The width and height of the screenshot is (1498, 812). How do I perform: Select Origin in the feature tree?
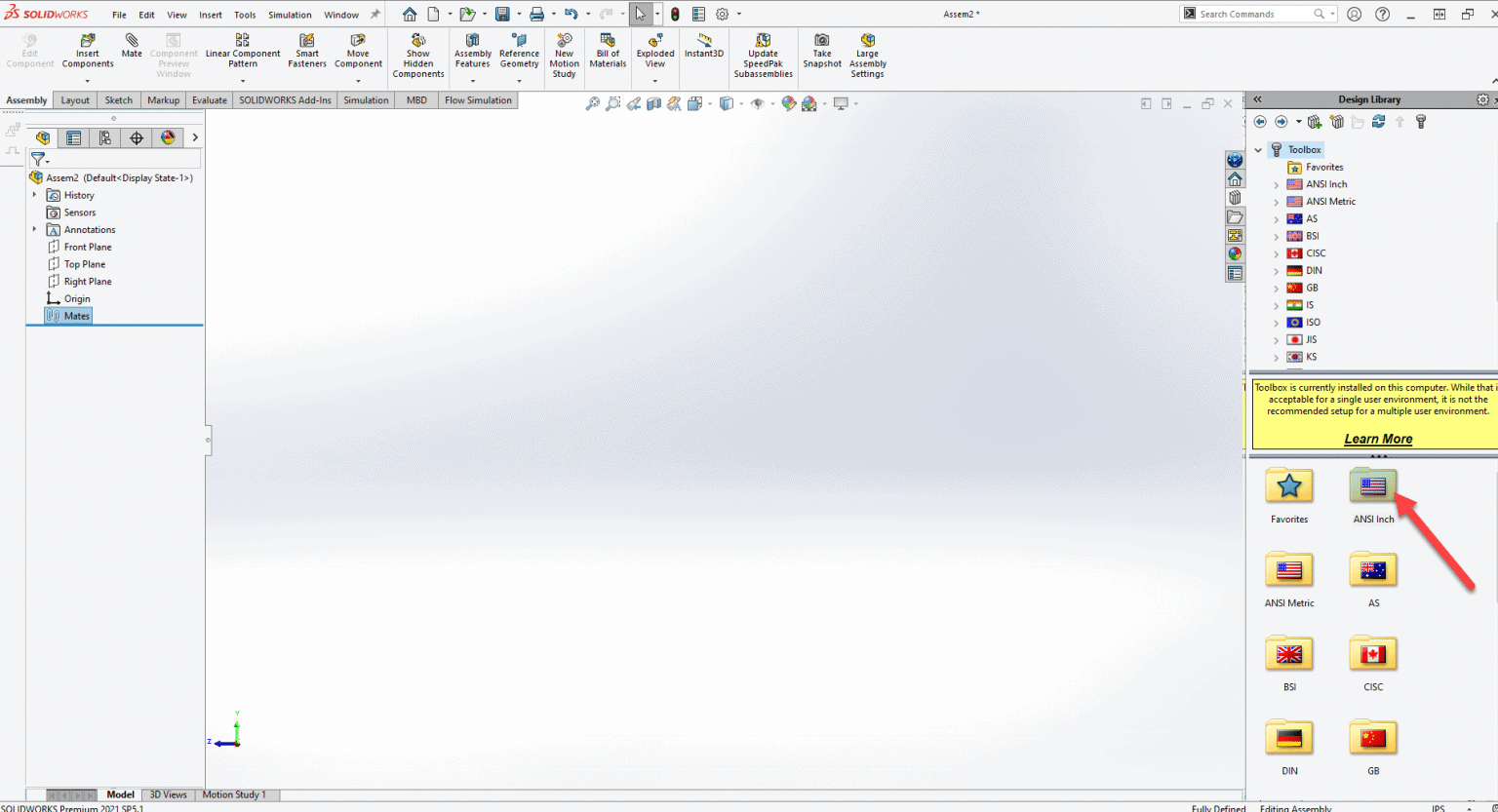(68, 299)
